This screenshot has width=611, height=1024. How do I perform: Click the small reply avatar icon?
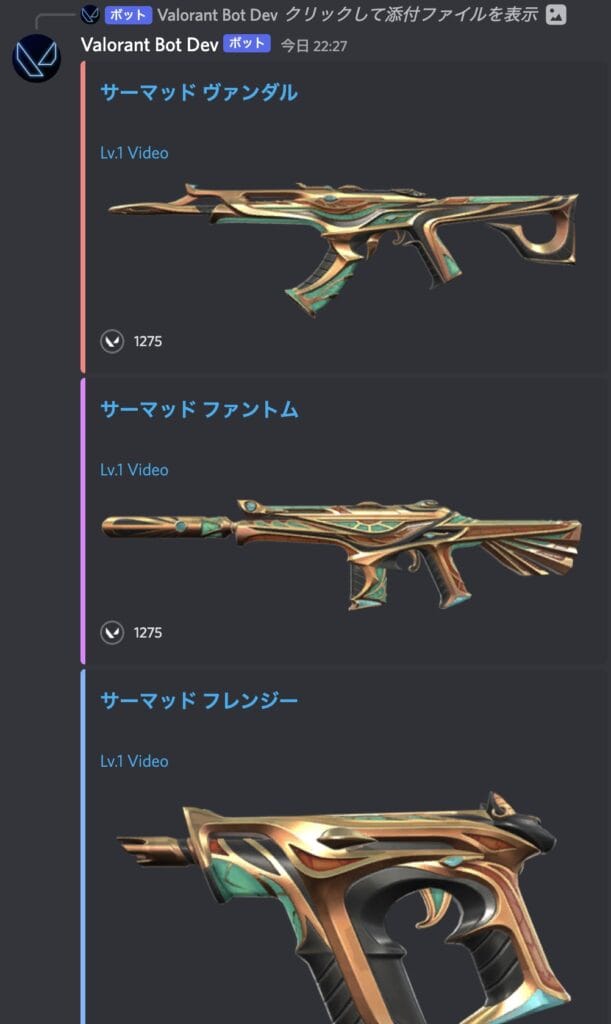click(x=90, y=14)
